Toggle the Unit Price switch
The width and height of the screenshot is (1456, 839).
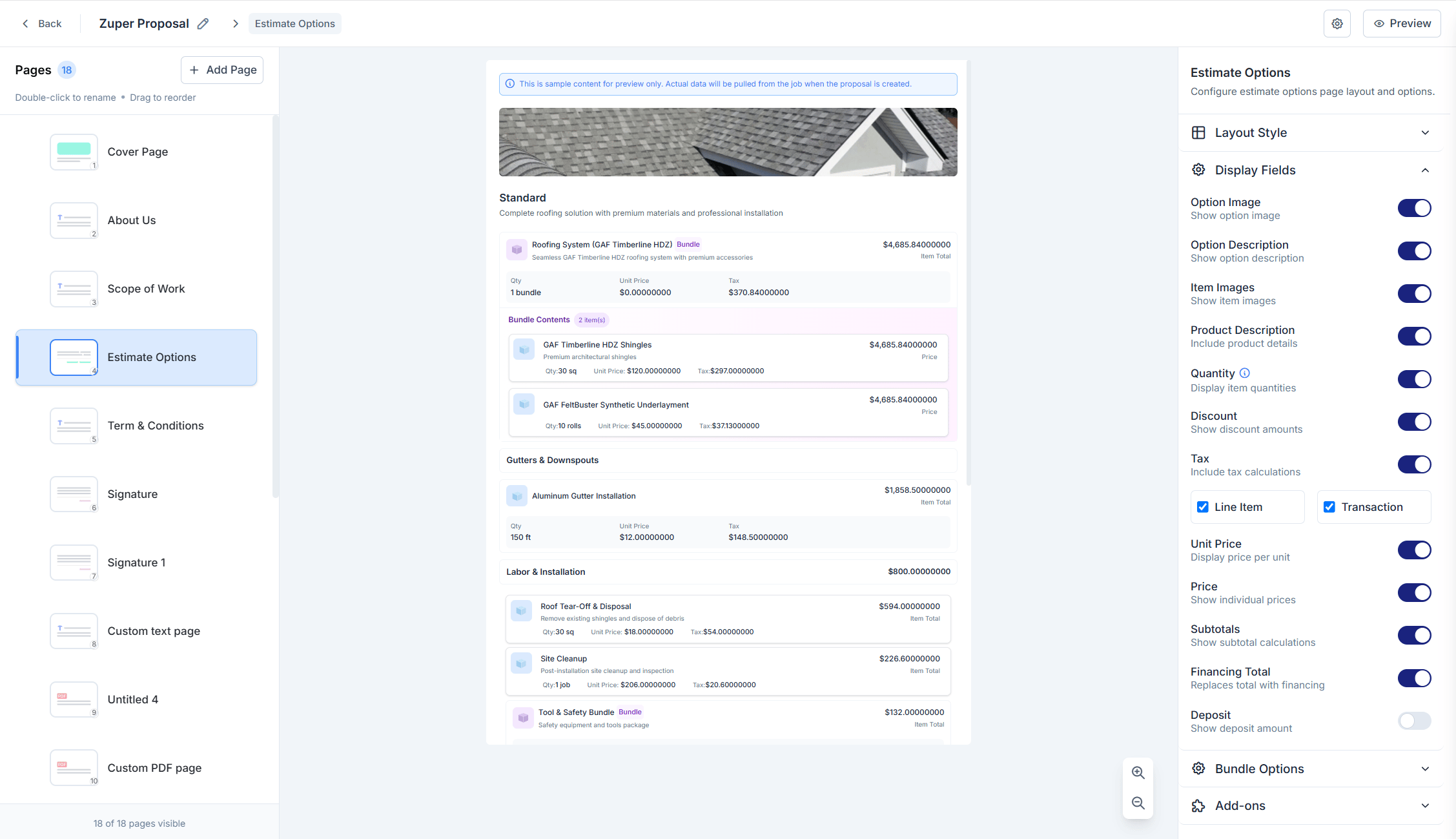pyautogui.click(x=1414, y=550)
